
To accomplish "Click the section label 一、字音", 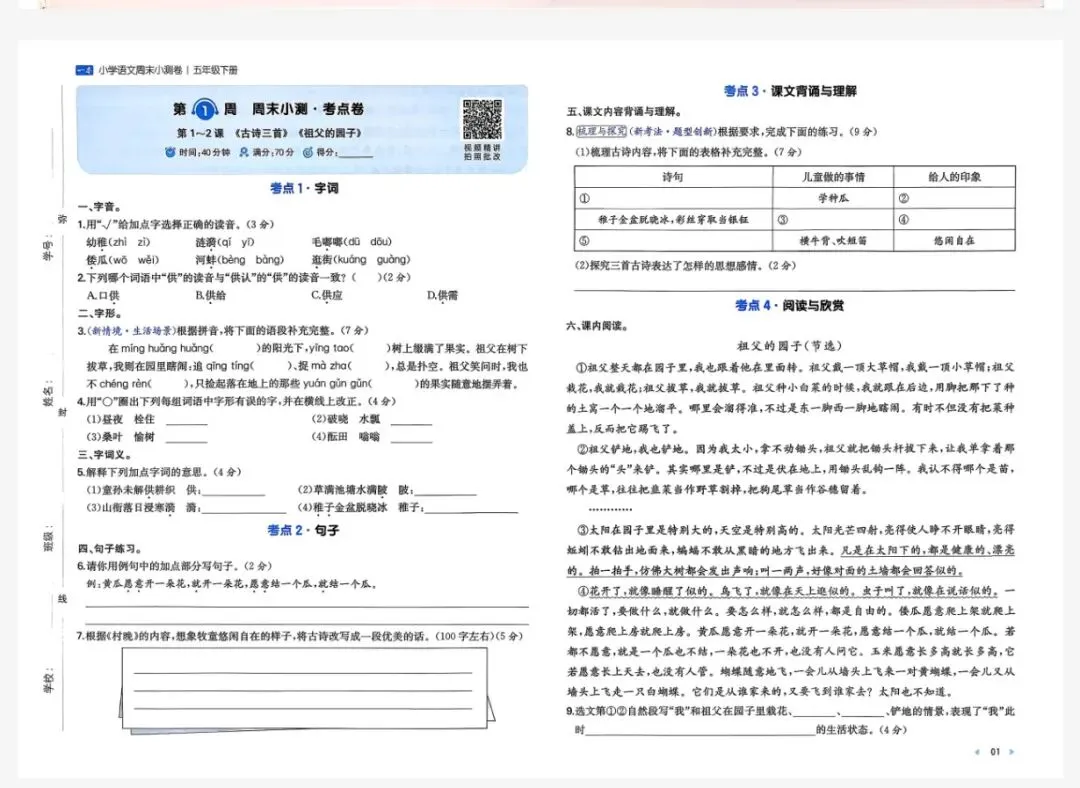I will [101, 207].
